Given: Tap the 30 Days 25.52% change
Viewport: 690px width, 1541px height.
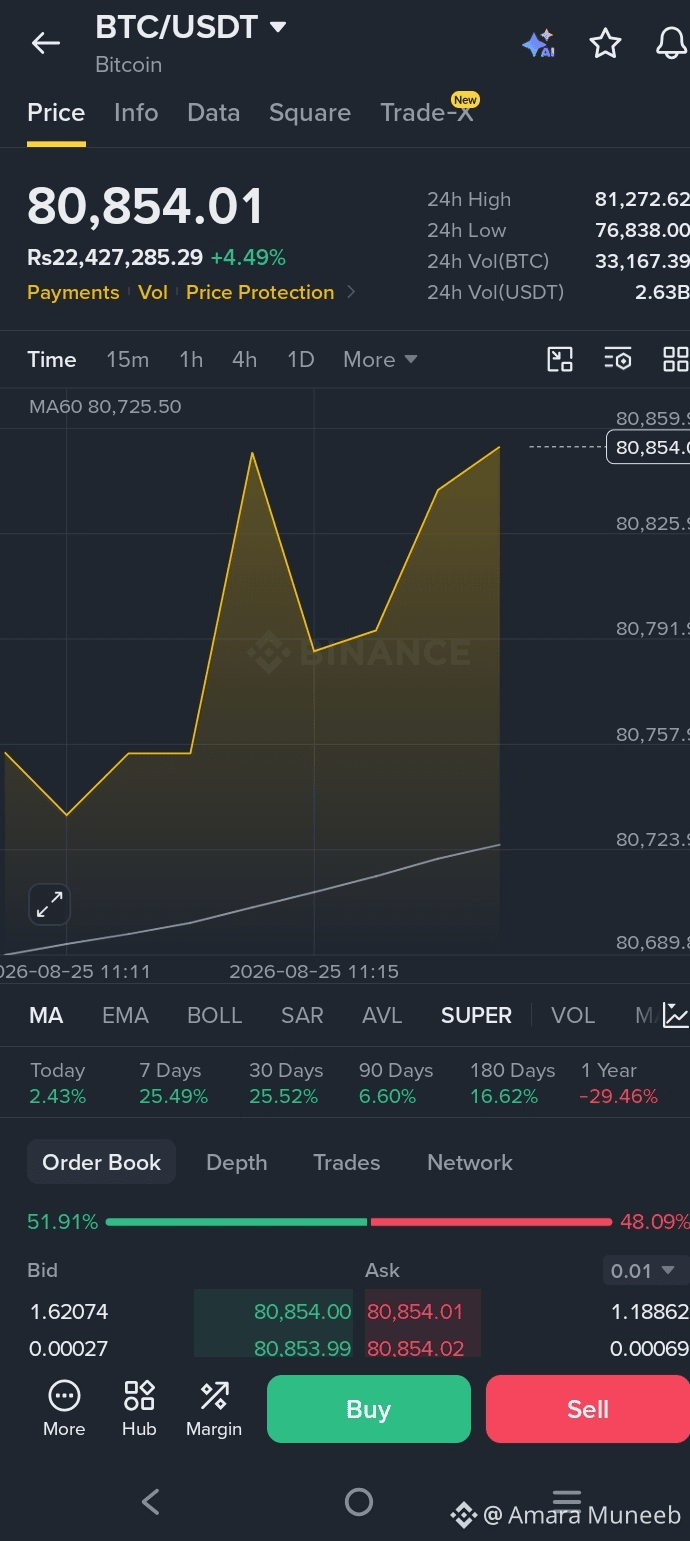Looking at the screenshot, I should [x=285, y=1083].
